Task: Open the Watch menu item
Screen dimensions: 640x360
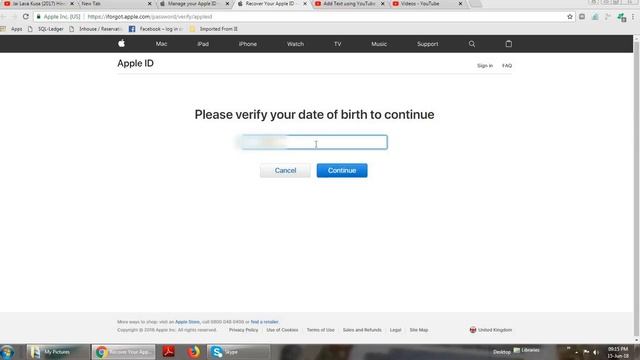Action: coord(295,44)
